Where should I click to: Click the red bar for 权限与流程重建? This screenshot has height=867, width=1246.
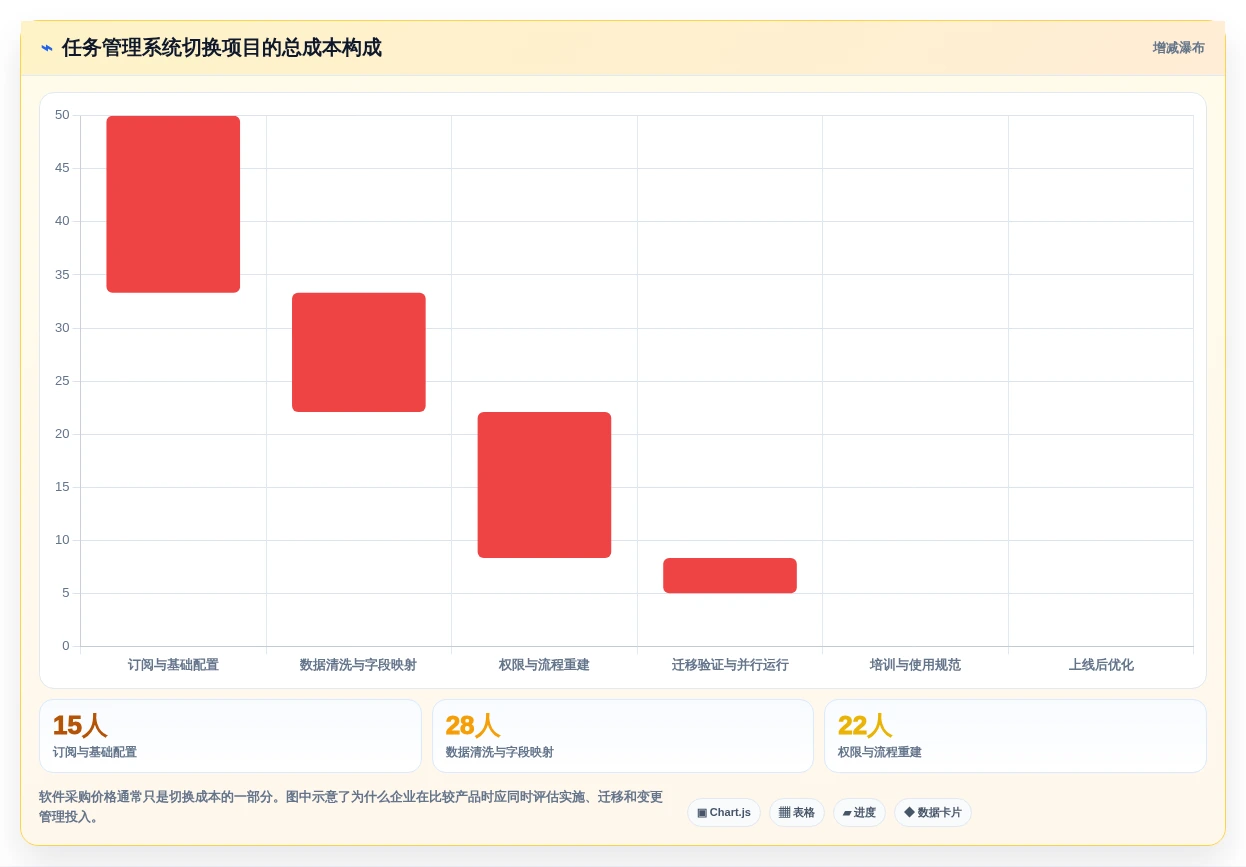(544, 485)
